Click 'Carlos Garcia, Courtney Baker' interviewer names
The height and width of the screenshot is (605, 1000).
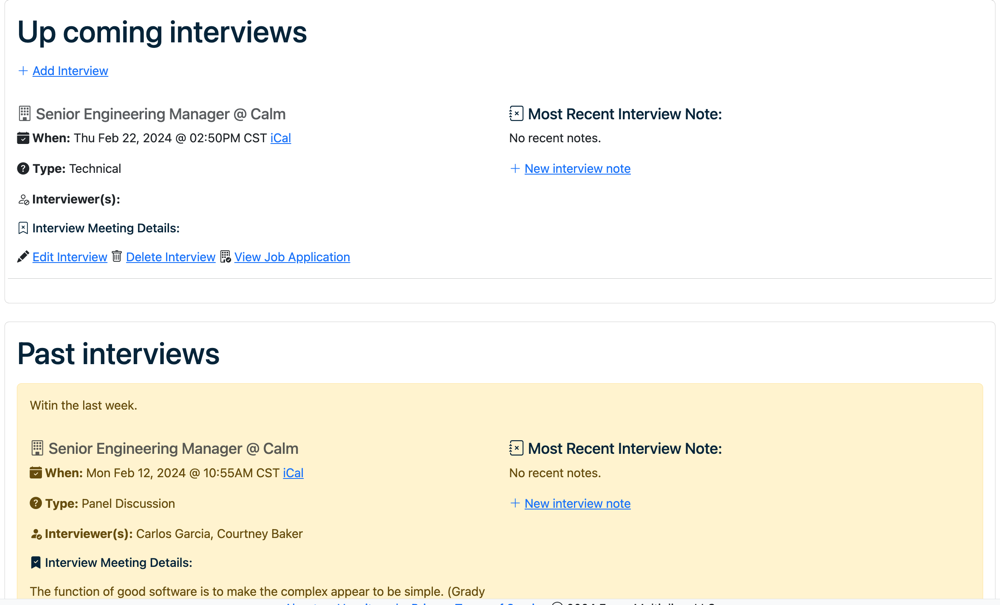pos(219,534)
